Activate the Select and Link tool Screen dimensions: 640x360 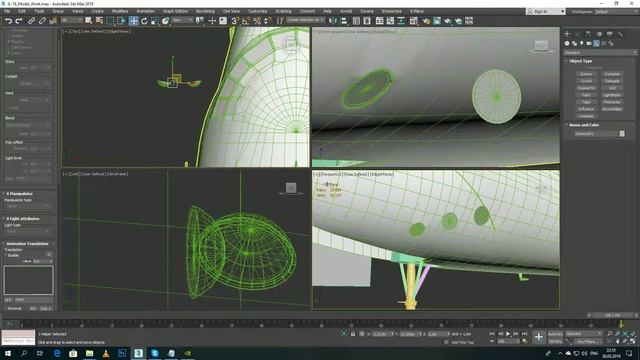coord(31,21)
